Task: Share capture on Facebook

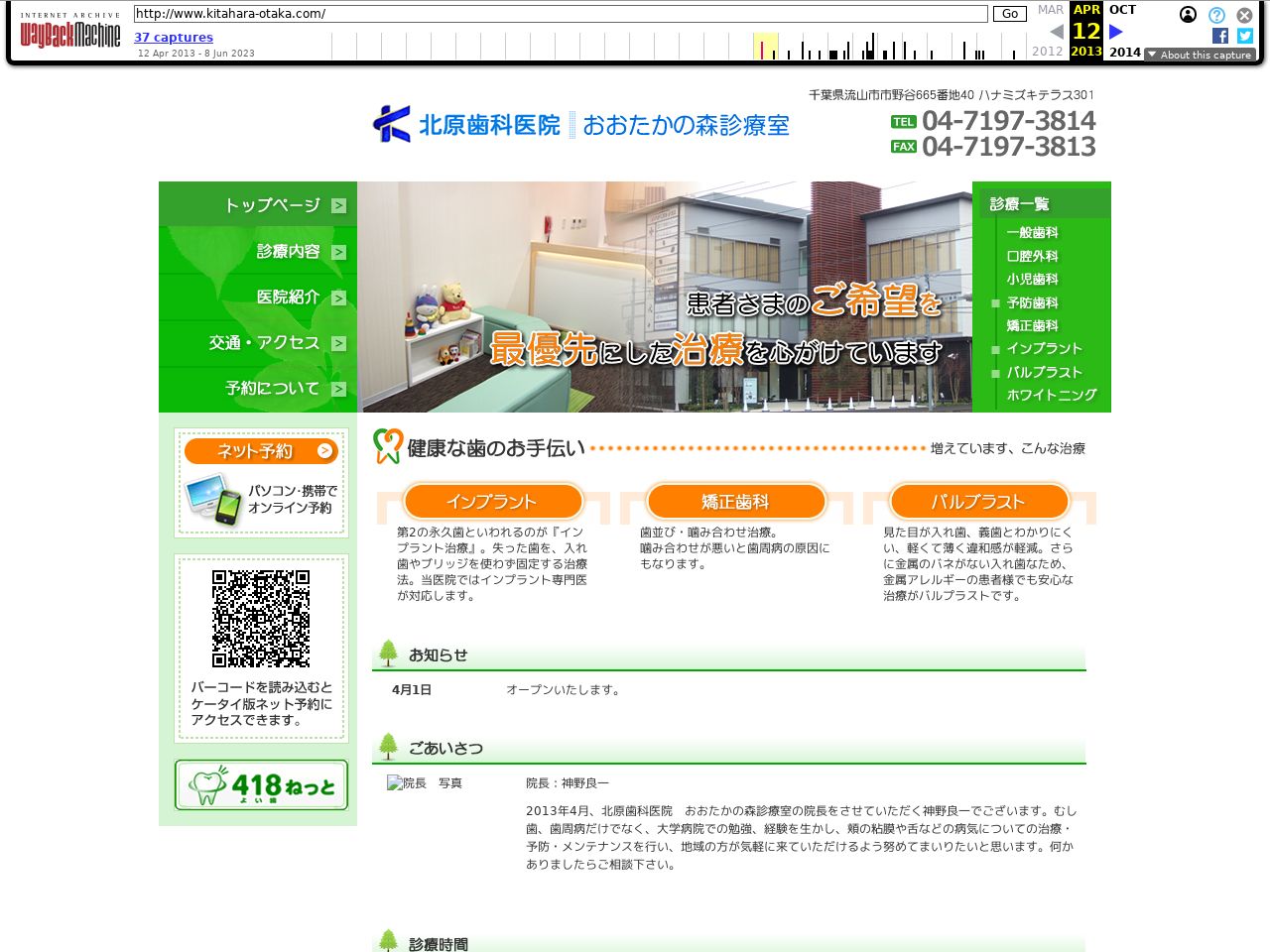Action: pos(1220,36)
